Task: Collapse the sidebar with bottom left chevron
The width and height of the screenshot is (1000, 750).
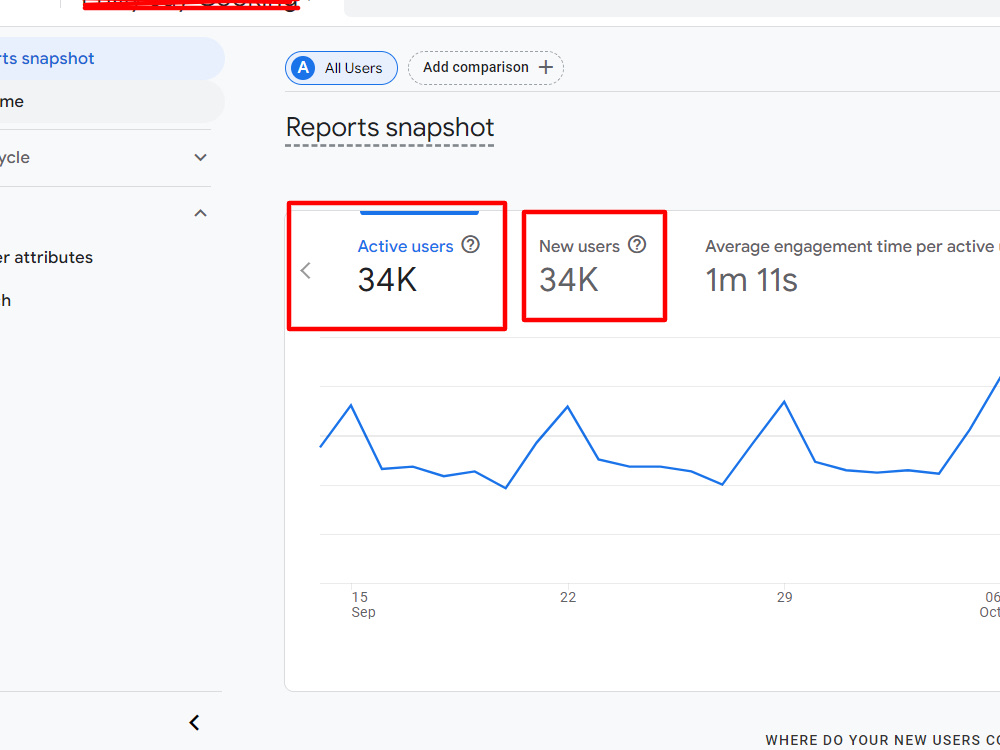Action: coord(195,723)
